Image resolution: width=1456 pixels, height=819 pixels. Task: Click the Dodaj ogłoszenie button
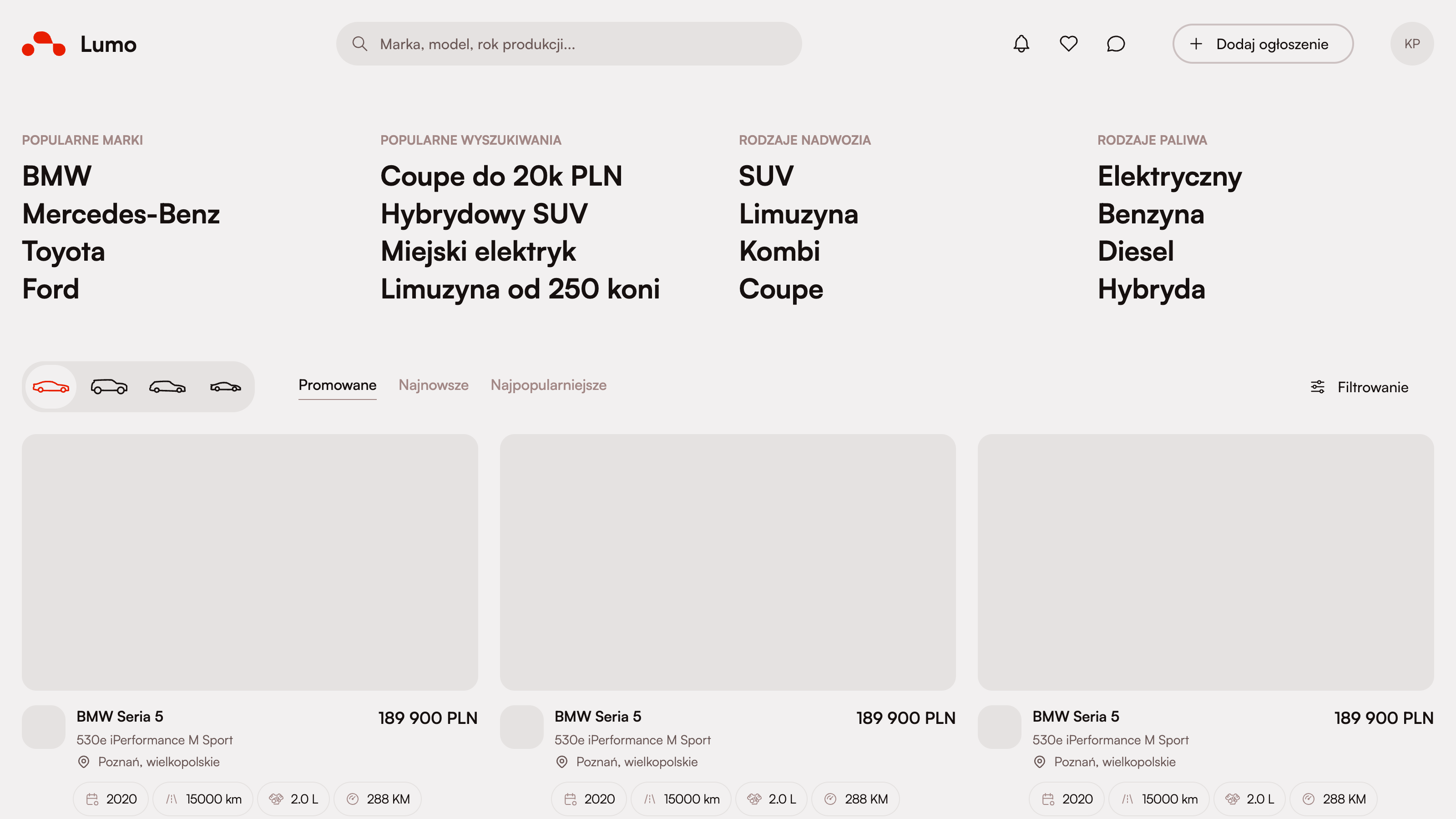(x=1263, y=44)
